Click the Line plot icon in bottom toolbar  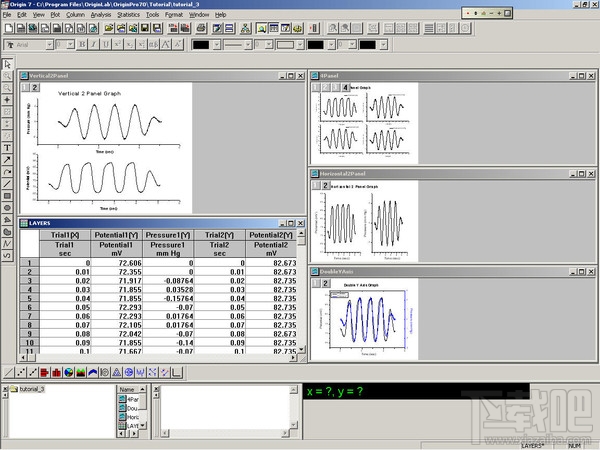pos(8,372)
